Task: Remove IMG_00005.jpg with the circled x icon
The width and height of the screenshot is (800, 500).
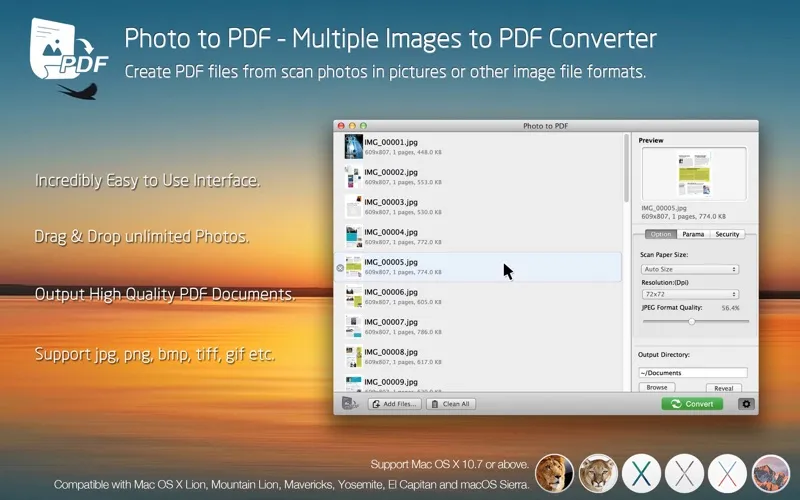Action: [x=340, y=268]
